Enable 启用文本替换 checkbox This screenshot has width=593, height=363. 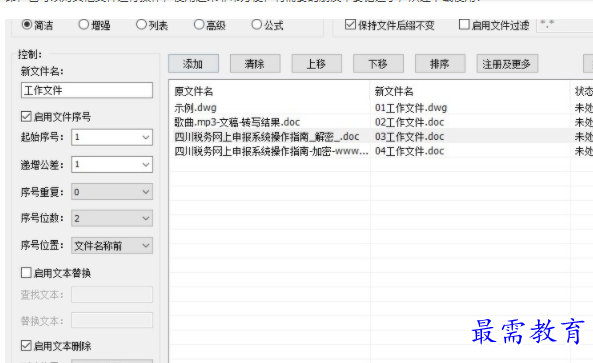(26, 273)
